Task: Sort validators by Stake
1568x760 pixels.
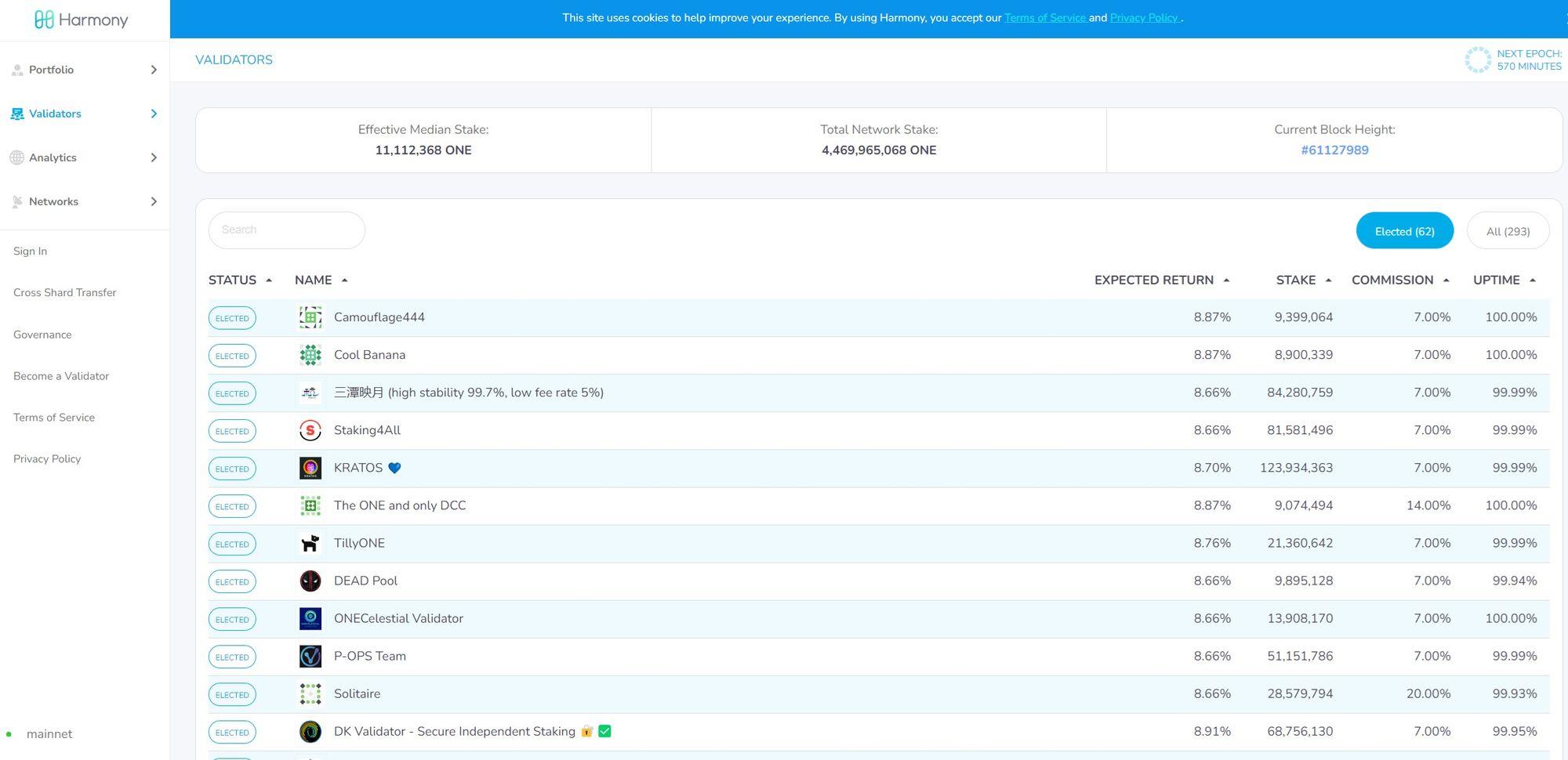Action: pos(1304,280)
